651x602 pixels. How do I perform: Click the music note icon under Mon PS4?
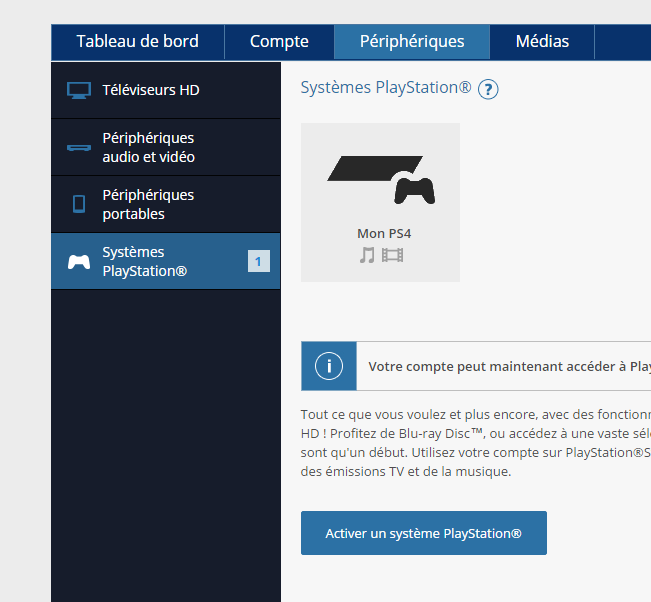click(x=367, y=255)
